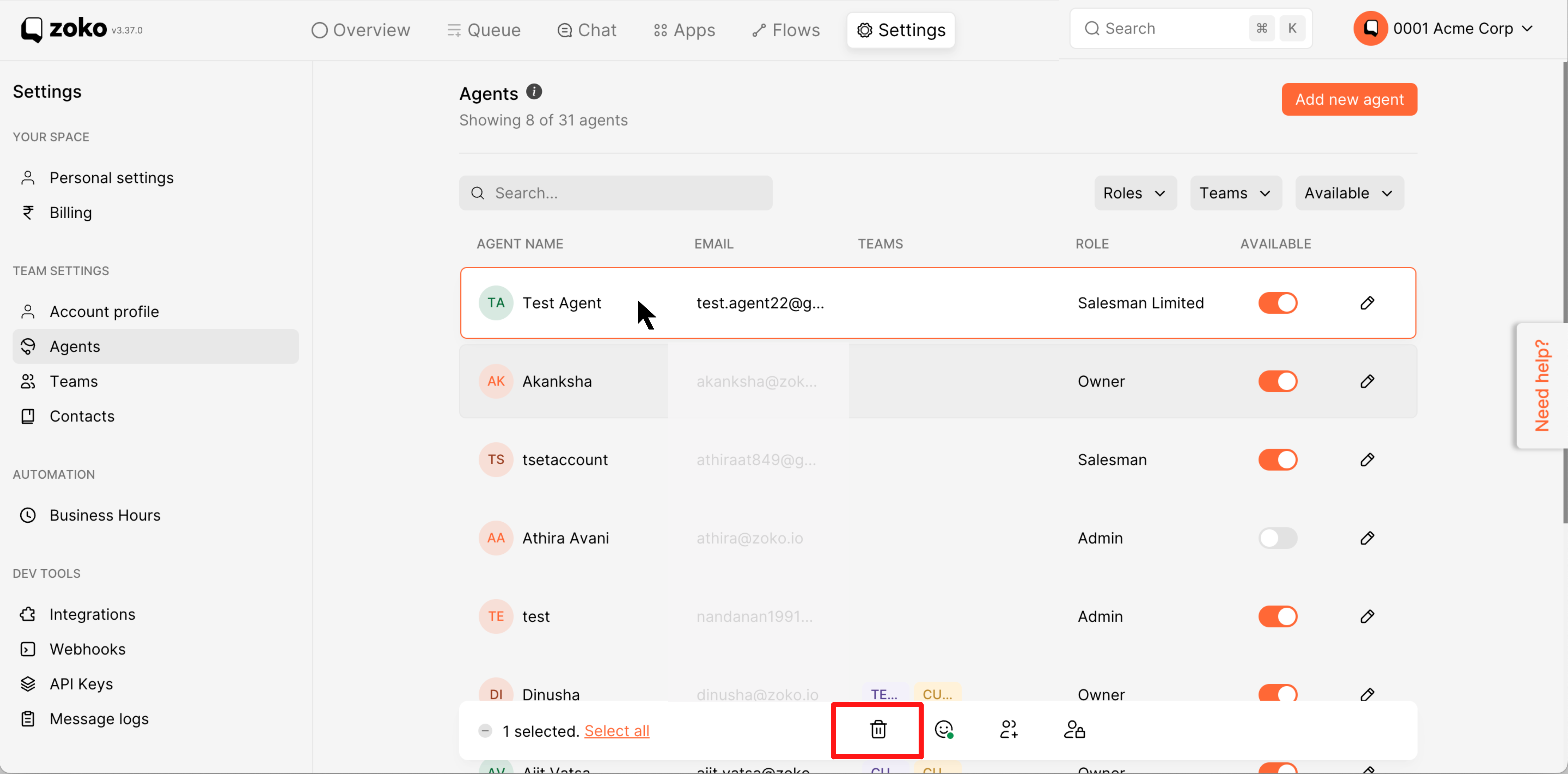
Task: Edit tsetaccount with pencil icon
Action: [x=1367, y=460]
